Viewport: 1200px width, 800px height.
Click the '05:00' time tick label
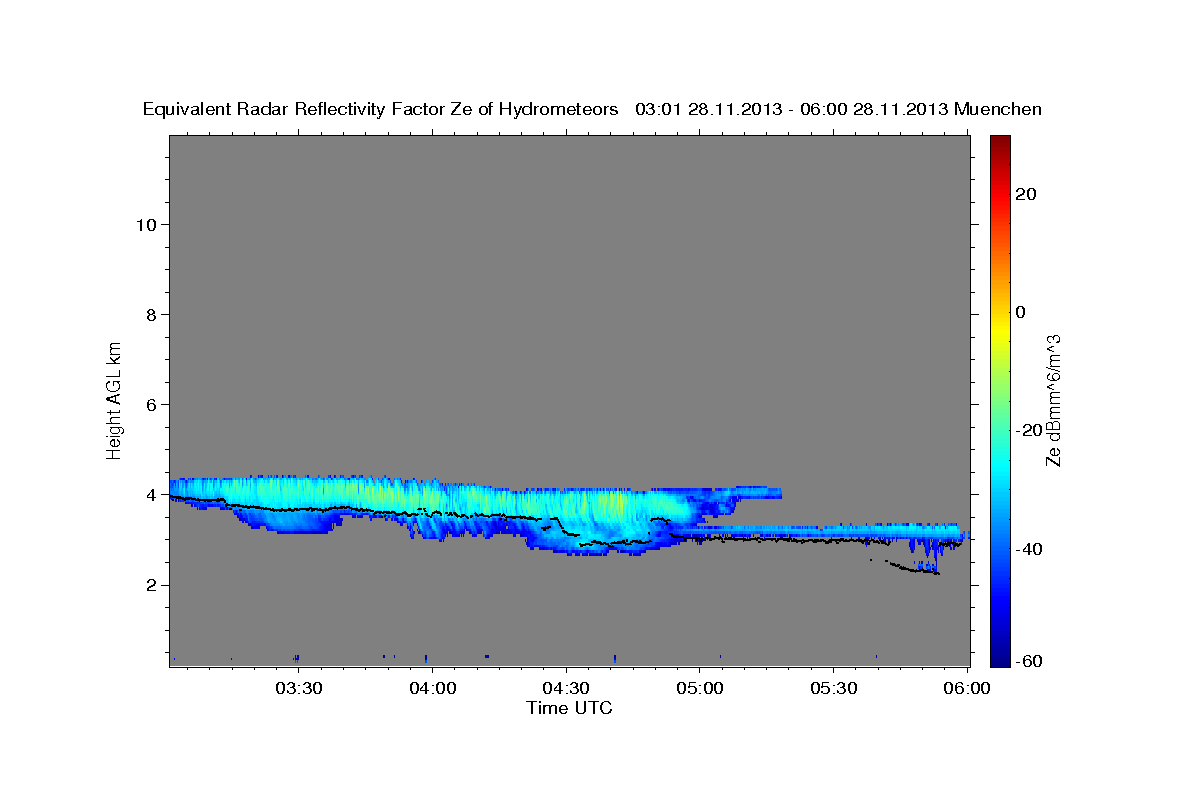tap(700, 689)
